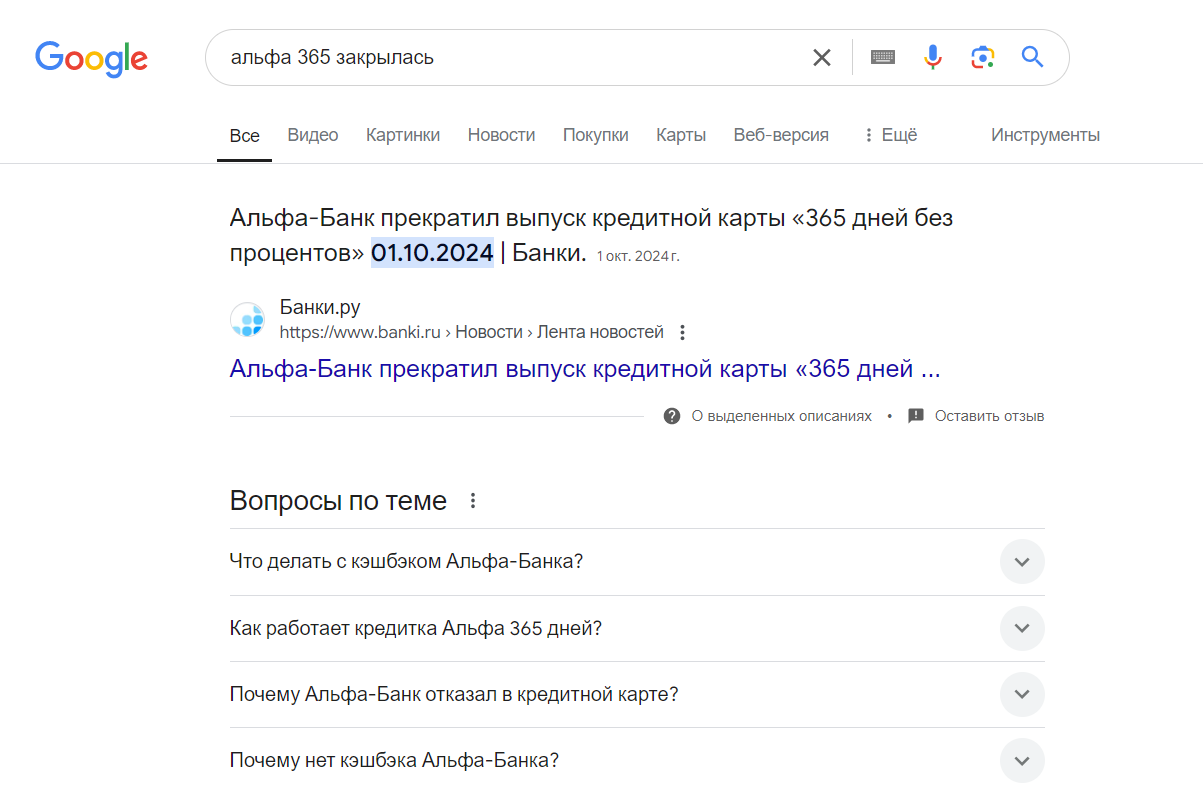This screenshot has width=1203, height=792.
Task: Switch to the Новости tab
Action: click(501, 135)
